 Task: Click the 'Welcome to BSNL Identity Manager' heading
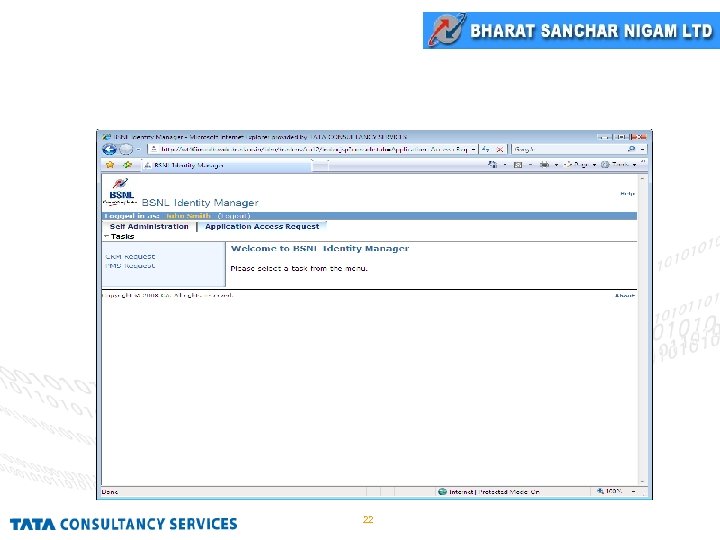[320, 248]
